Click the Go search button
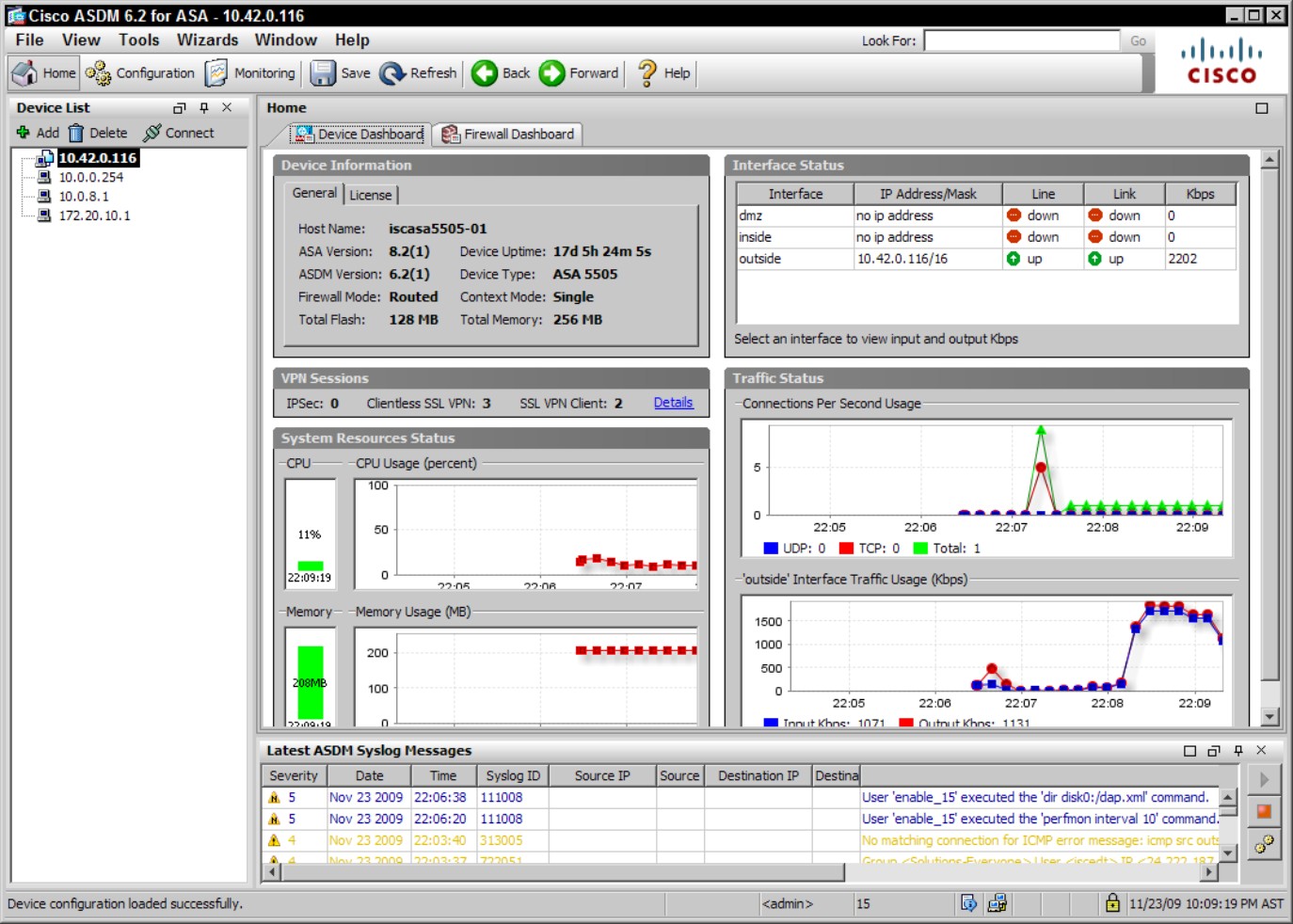The image size is (1293, 924). click(x=1138, y=40)
